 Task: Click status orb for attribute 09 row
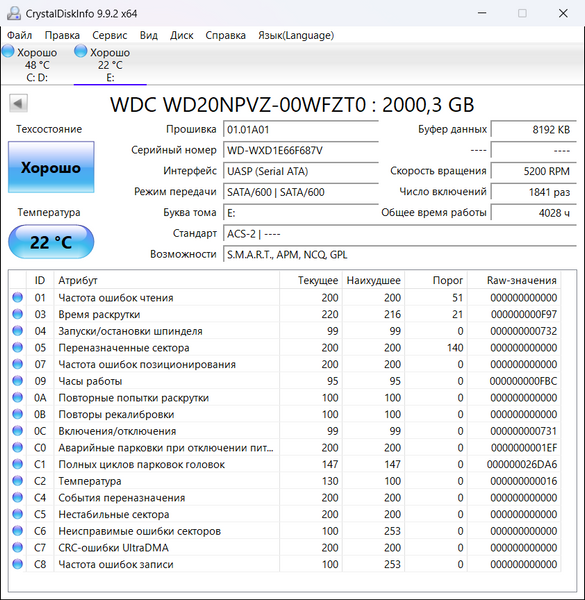pyautogui.click(x=18, y=381)
